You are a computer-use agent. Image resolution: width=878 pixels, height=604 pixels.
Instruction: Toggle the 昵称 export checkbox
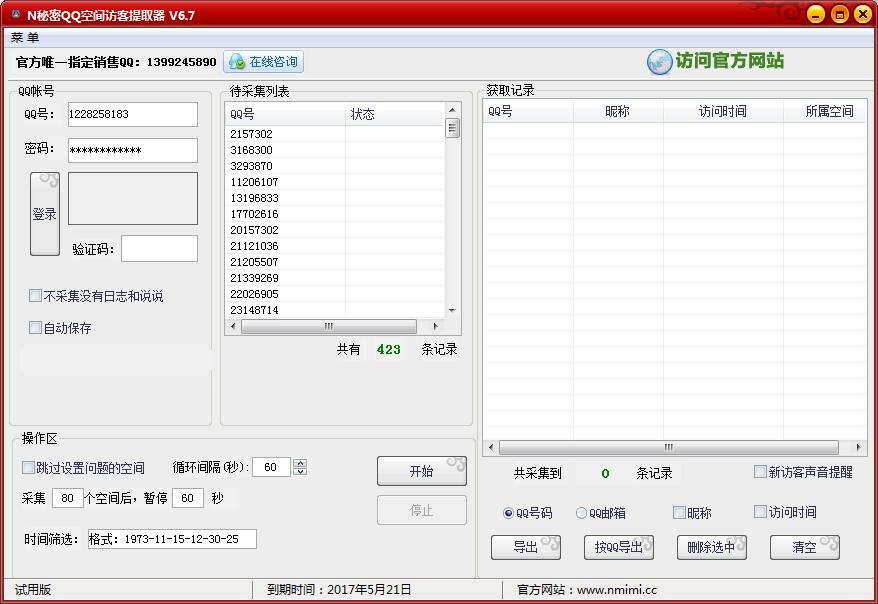click(679, 512)
